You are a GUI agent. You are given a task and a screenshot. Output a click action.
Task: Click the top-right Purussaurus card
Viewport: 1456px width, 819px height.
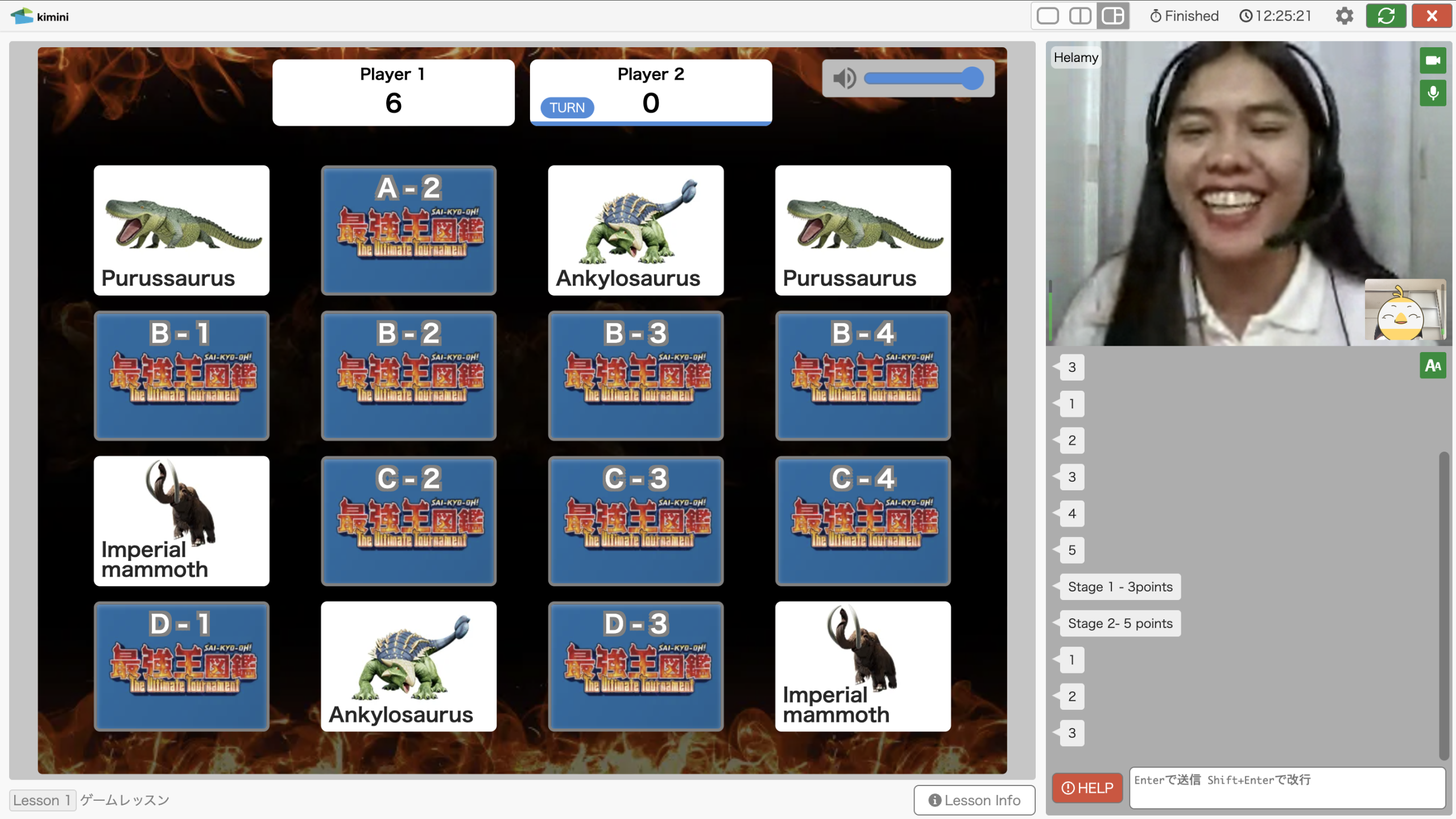tap(863, 230)
